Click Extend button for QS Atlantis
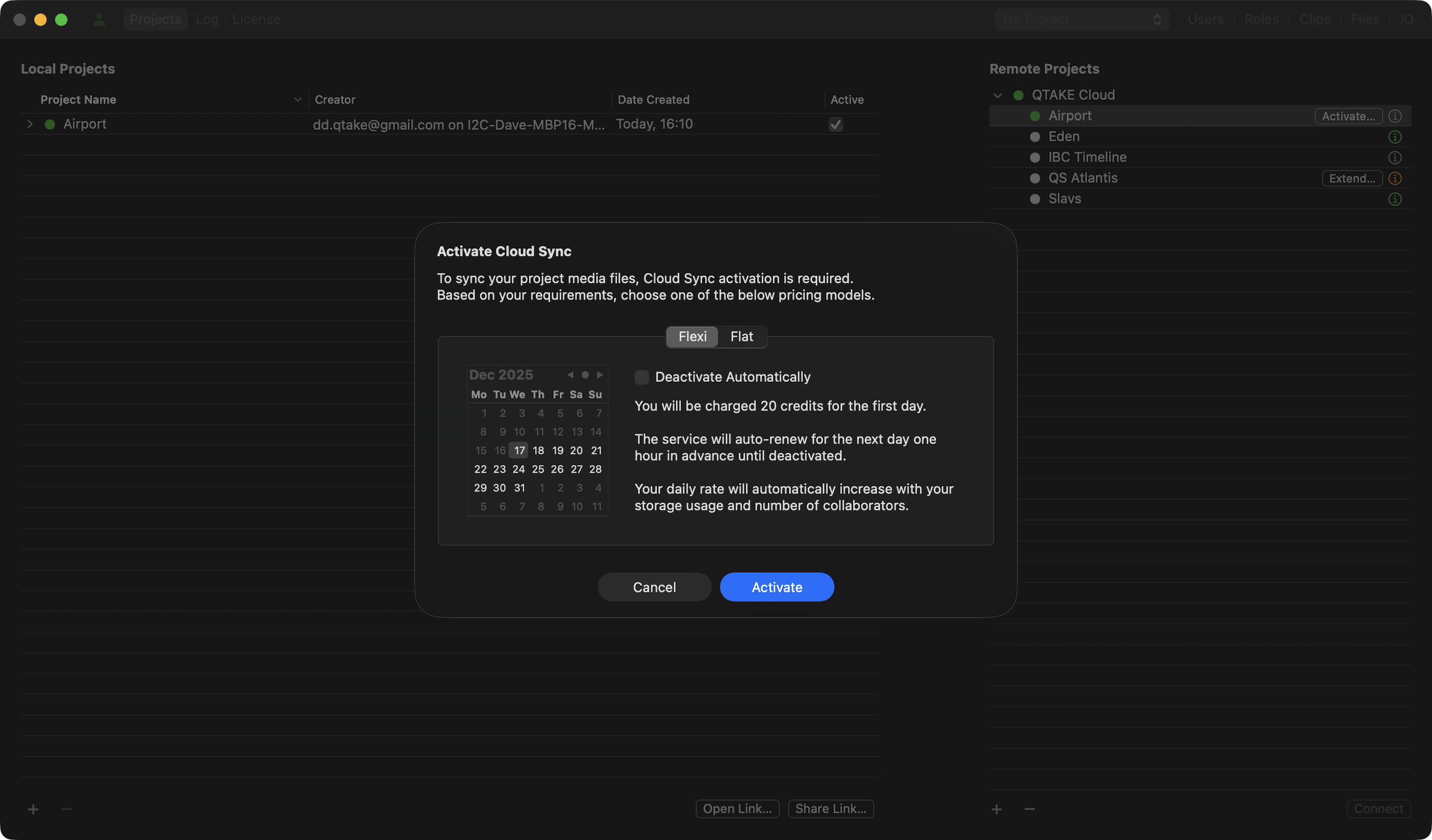This screenshot has width=1432, height=840. [1351, 178]
